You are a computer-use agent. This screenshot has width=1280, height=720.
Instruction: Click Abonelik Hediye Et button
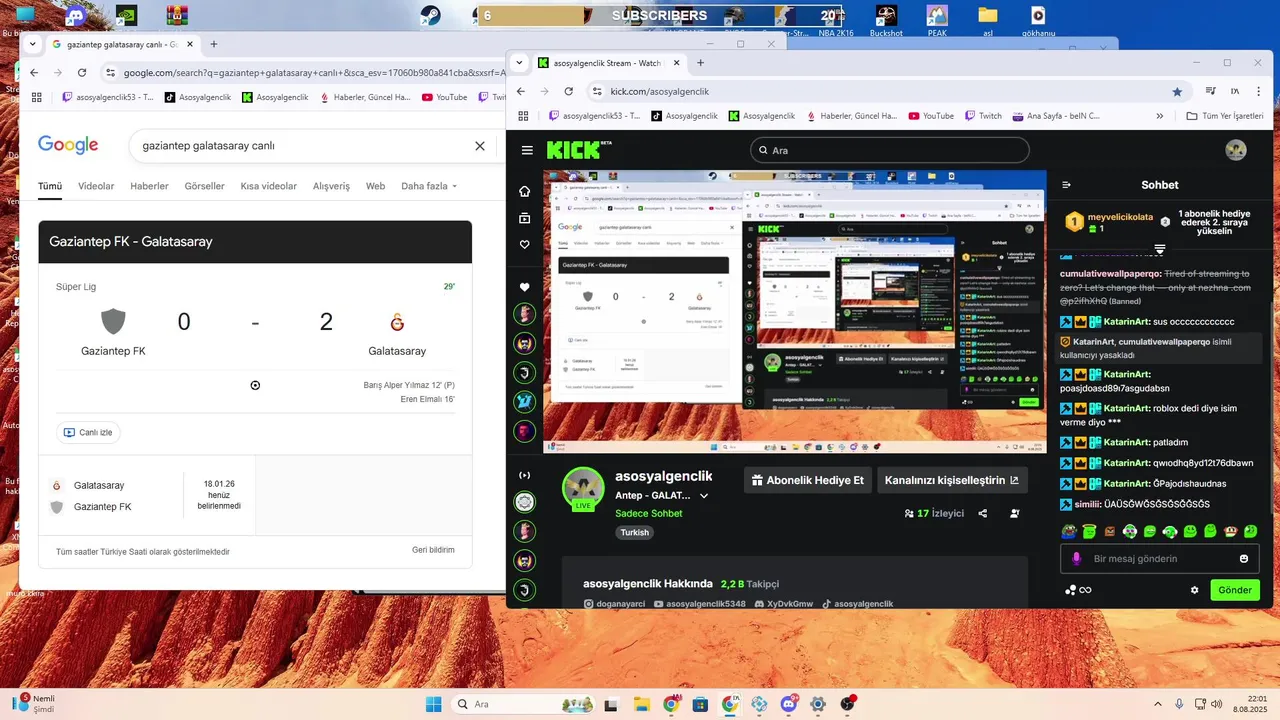(x=808, y=480)
